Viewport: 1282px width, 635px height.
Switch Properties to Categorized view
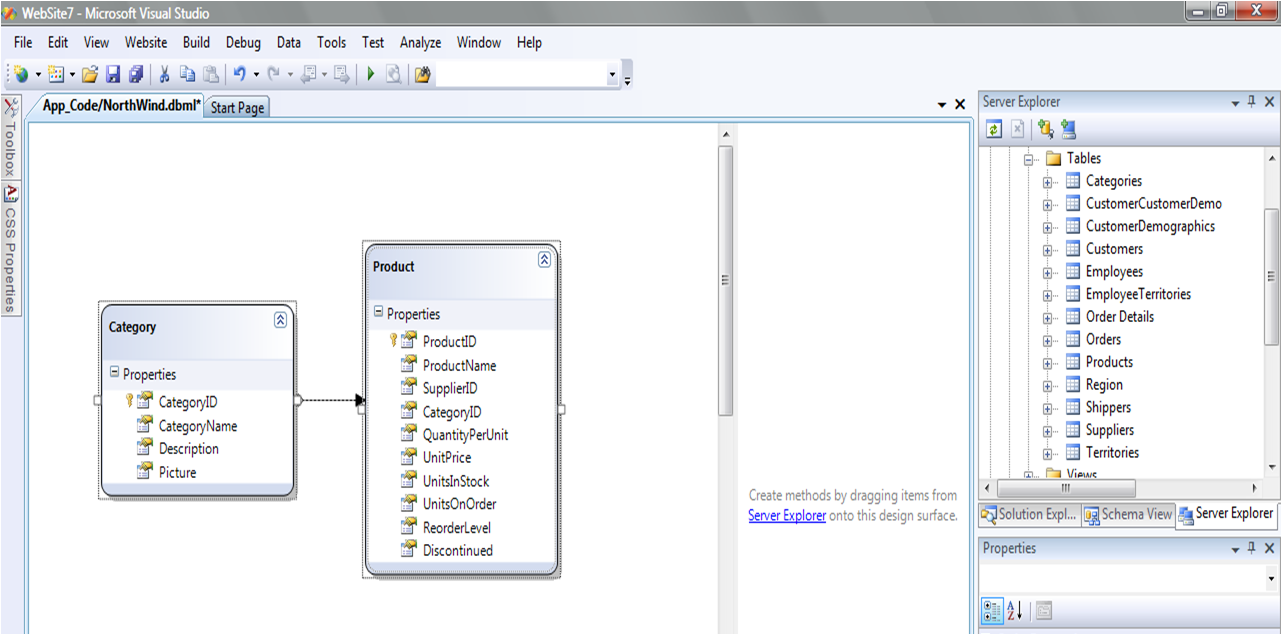point(993,610)
